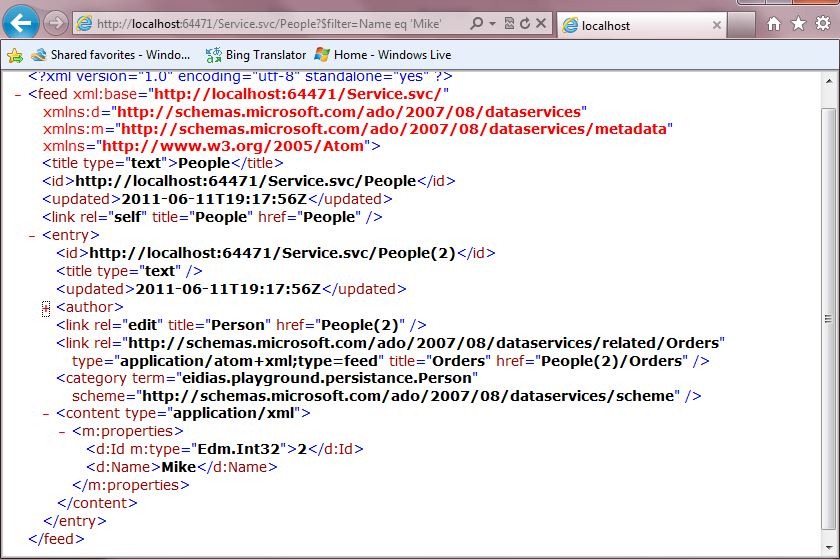The height and width of the screenshot is (560, 840).
Task: Click the browser Forward arrow button
Action: coord(56,23)
